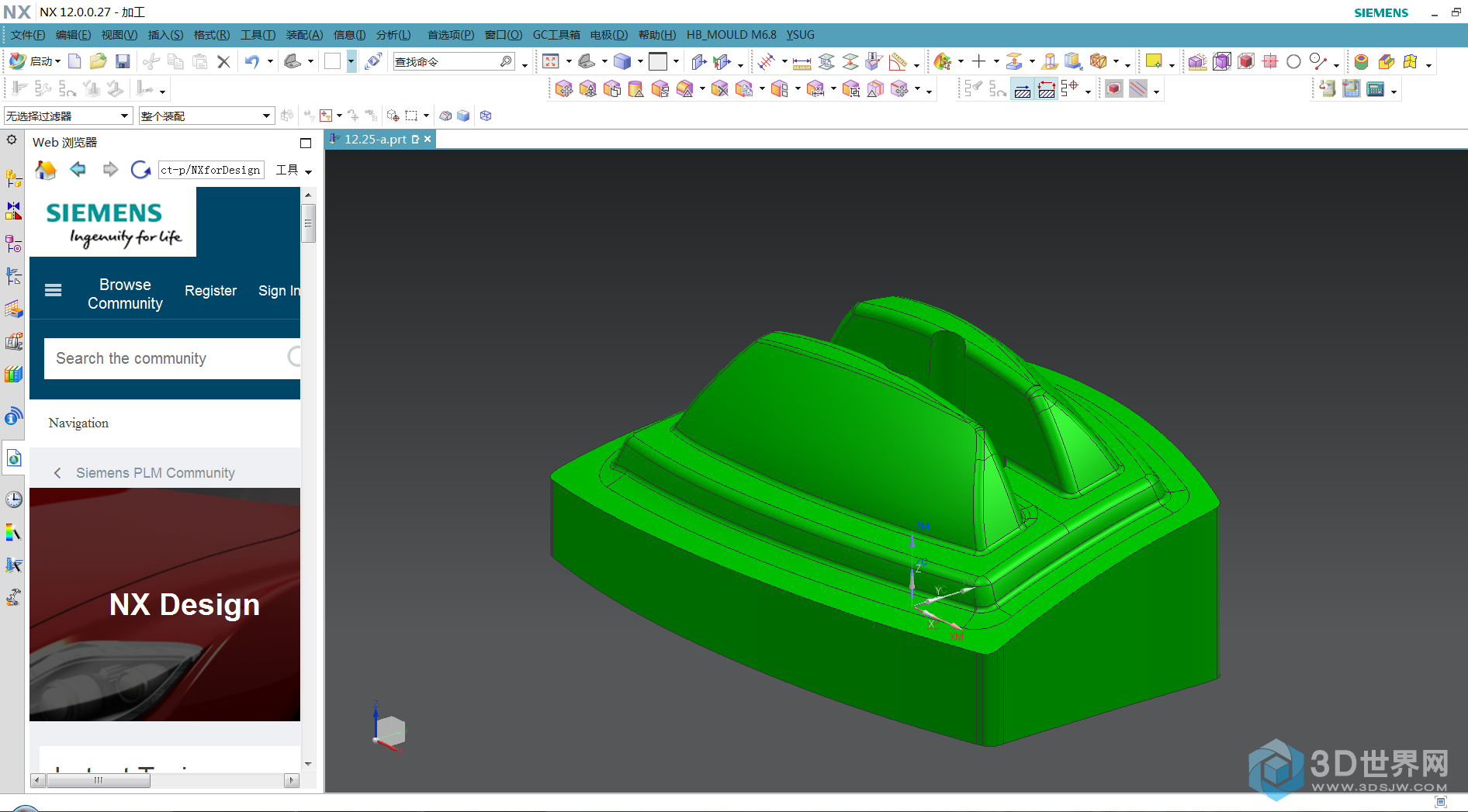Save with the floppy disk icon
This screenshot has height=812, width=1468.
[x=123, y=61]
